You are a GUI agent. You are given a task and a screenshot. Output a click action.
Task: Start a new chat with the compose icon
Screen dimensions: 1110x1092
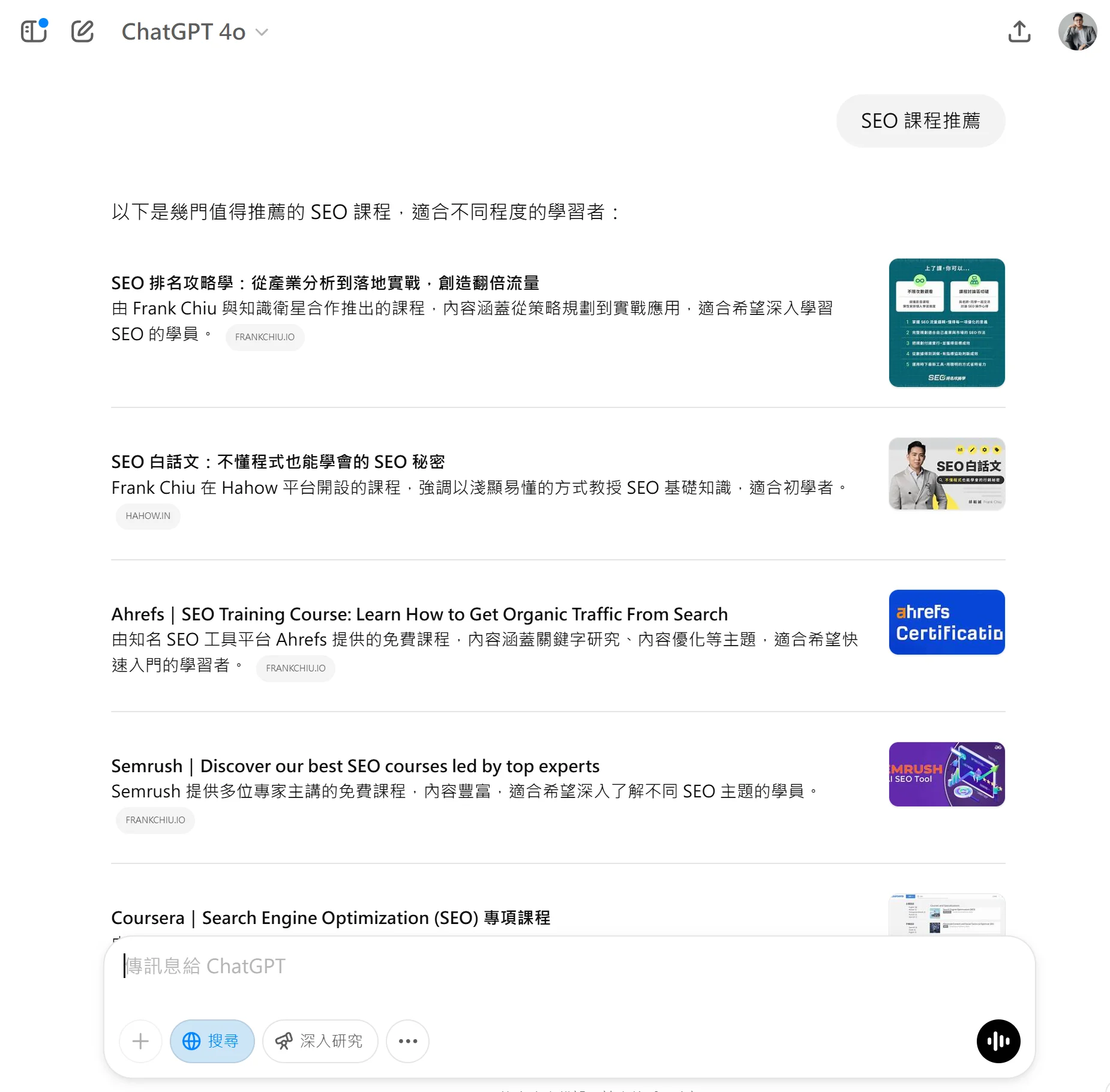pos(83,31)
